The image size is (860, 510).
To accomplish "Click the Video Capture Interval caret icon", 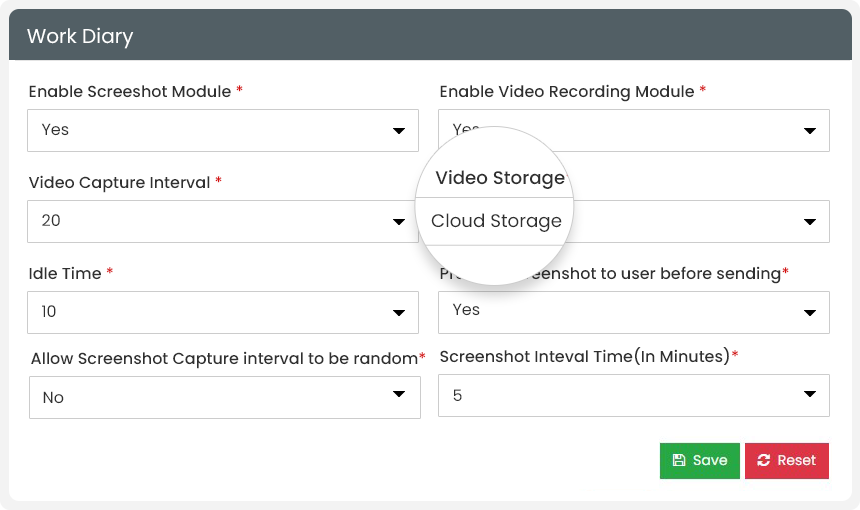I will pos(399,222).
